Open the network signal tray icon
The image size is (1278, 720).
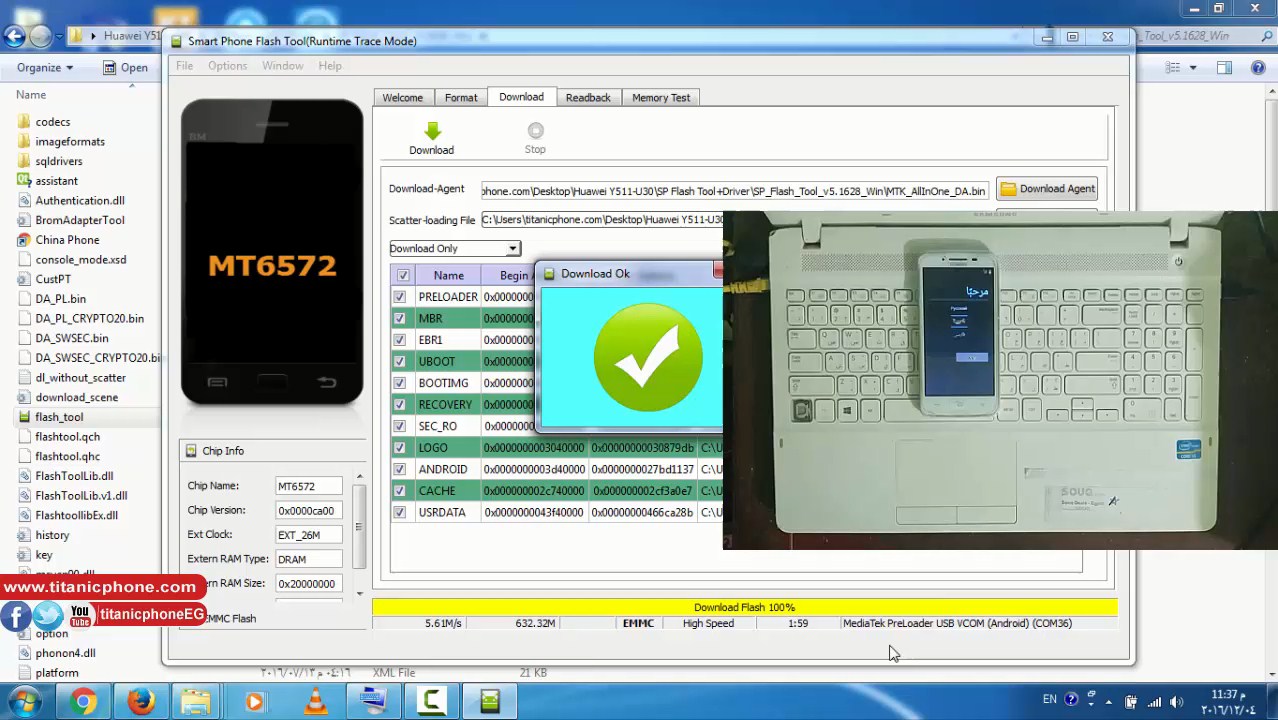point(1154,701)
